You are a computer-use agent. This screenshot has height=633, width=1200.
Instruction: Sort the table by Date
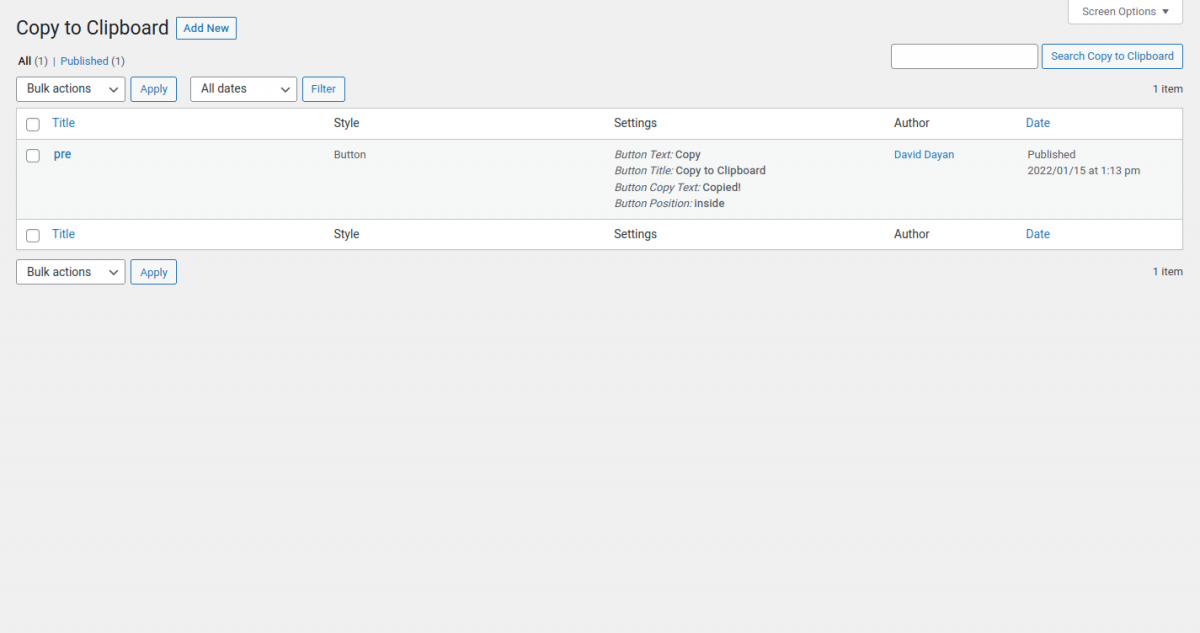(x=1037, y=122)
